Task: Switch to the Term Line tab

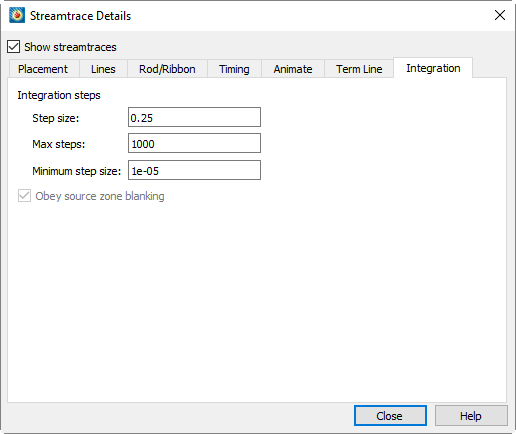Action: (x=359, y=69)
